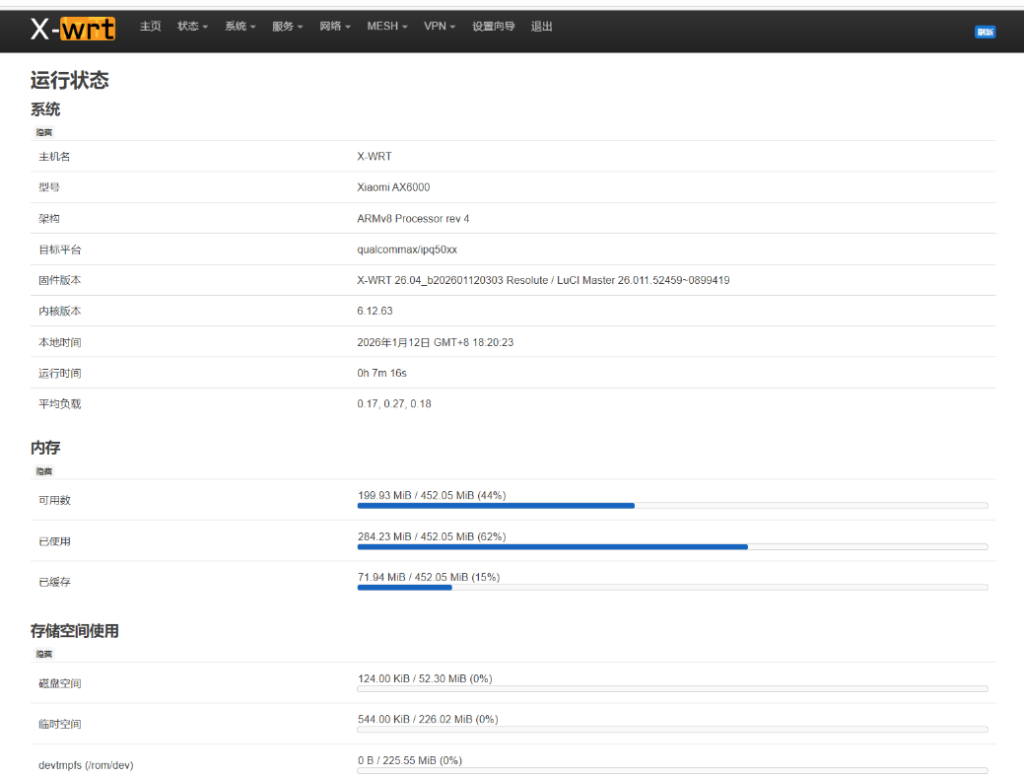1024x779 pixels.
Task: Open 设置向导 from the top menu
Action: (x=493, y=27)
